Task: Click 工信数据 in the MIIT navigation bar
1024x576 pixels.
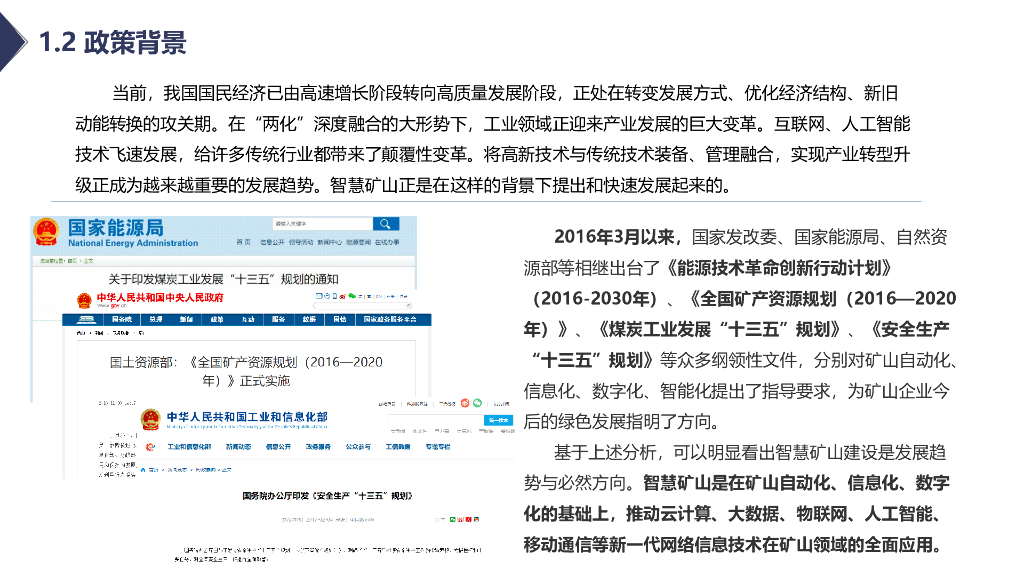Action: (398, 447)
